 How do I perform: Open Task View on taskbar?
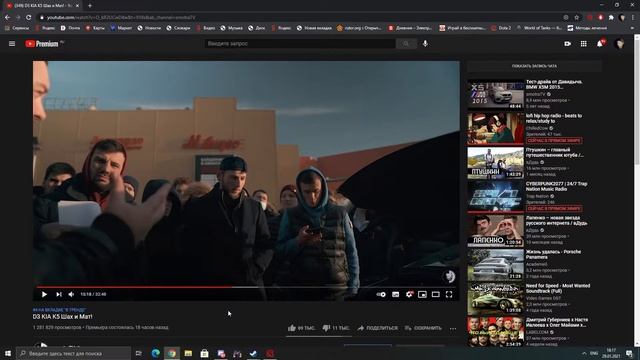(139, 353)
